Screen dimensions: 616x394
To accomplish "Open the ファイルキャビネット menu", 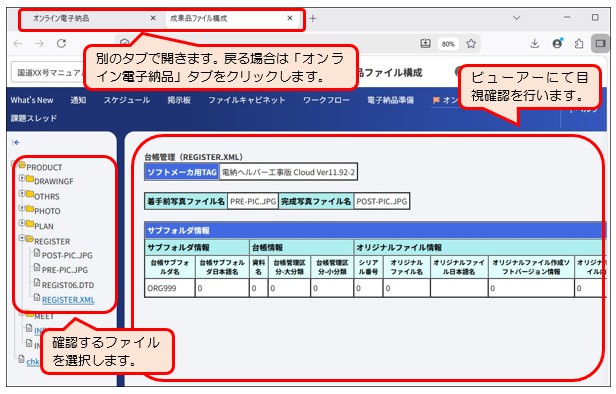I will point(246,100).
